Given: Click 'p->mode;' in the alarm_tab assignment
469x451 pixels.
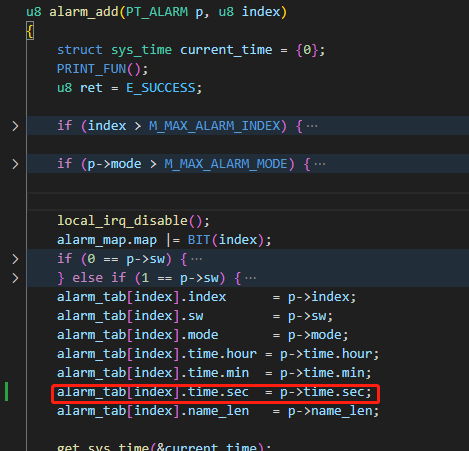Looking at the screenshot, I should 318,335.
